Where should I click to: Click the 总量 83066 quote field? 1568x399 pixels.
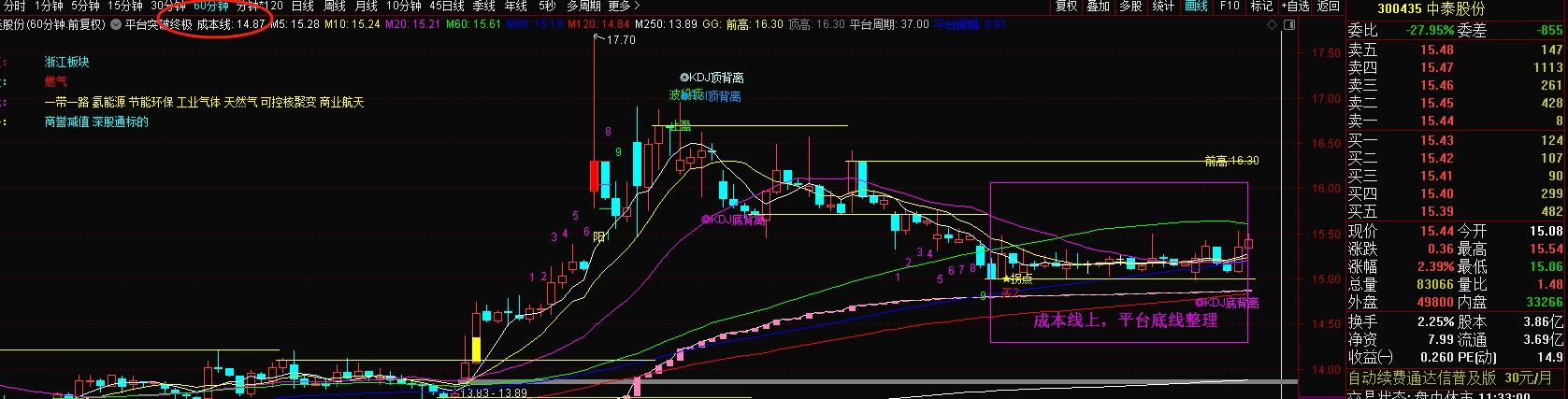coord(1400,284)
